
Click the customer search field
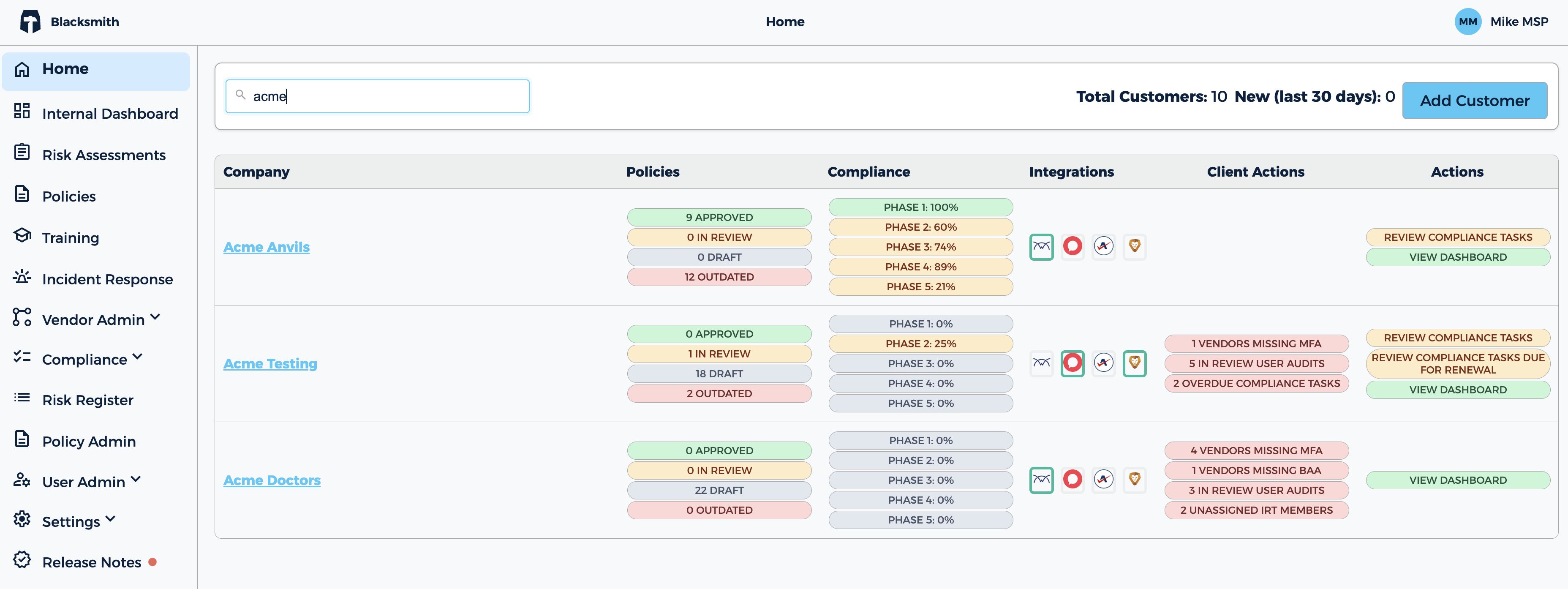coord(377,96)
